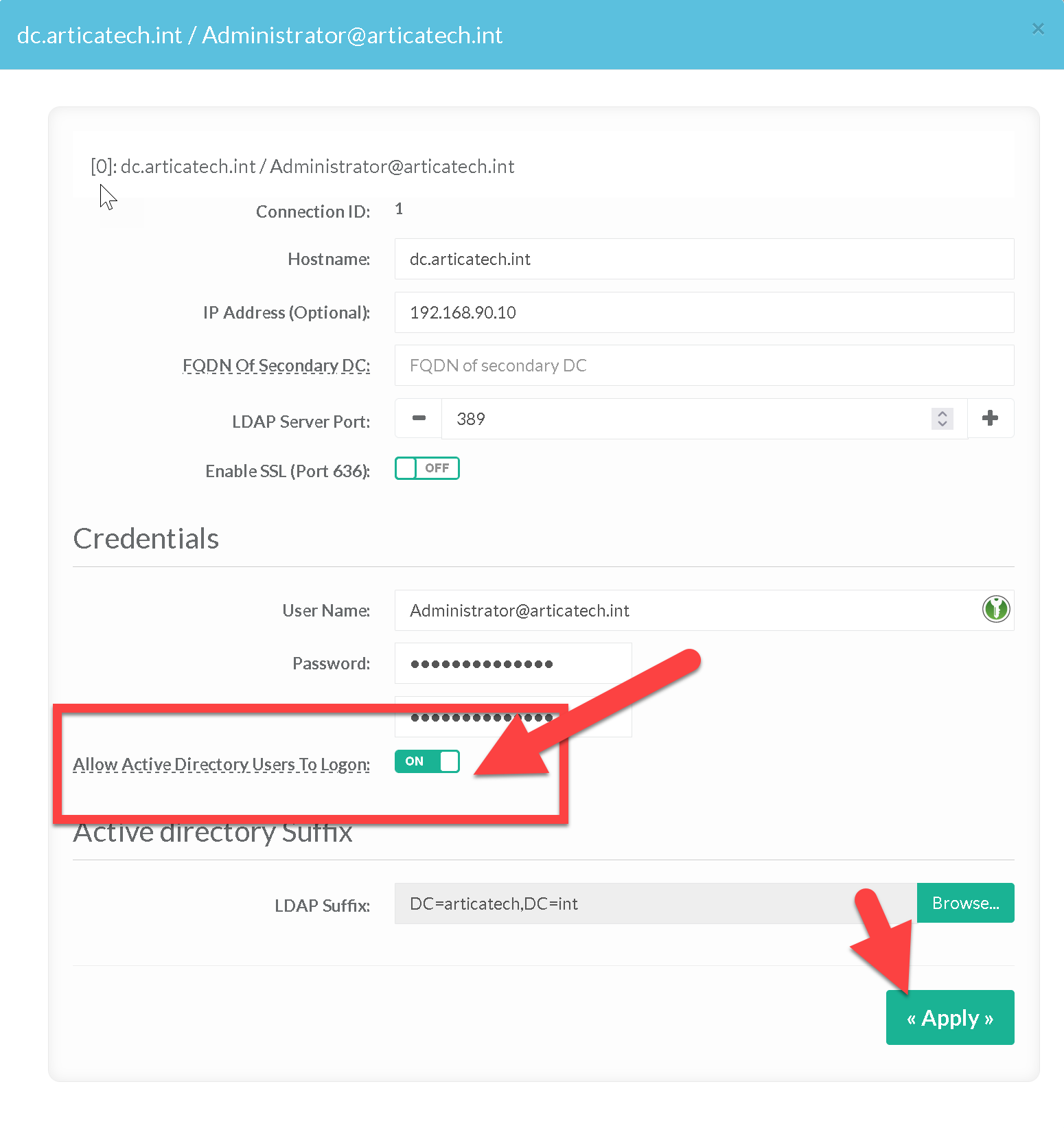Close the dialog with the X icon
This screenshot has width=1064, height=1128.
point(1038,29)
